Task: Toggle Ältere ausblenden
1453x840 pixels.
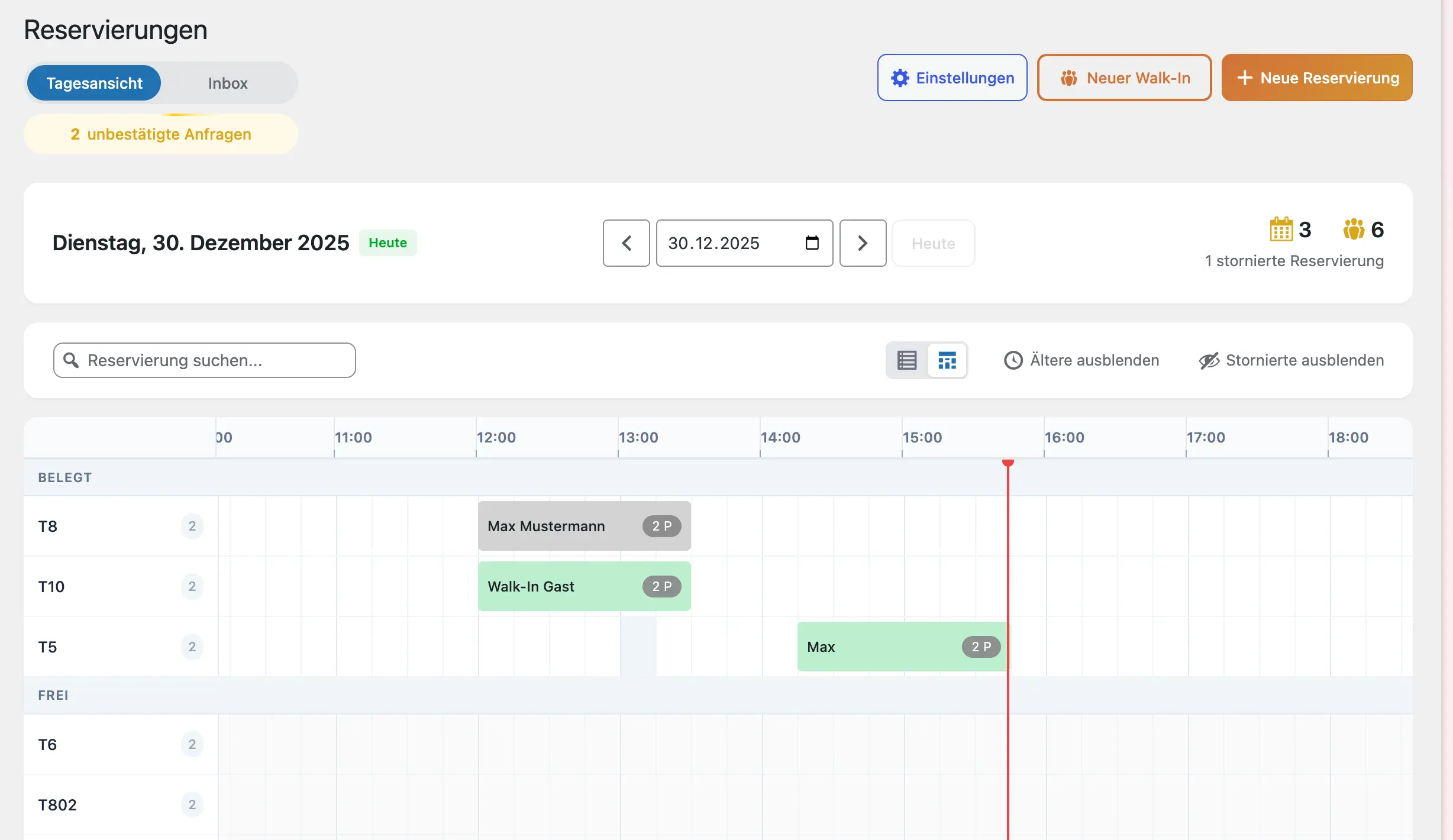Action: coord(1081,360)
